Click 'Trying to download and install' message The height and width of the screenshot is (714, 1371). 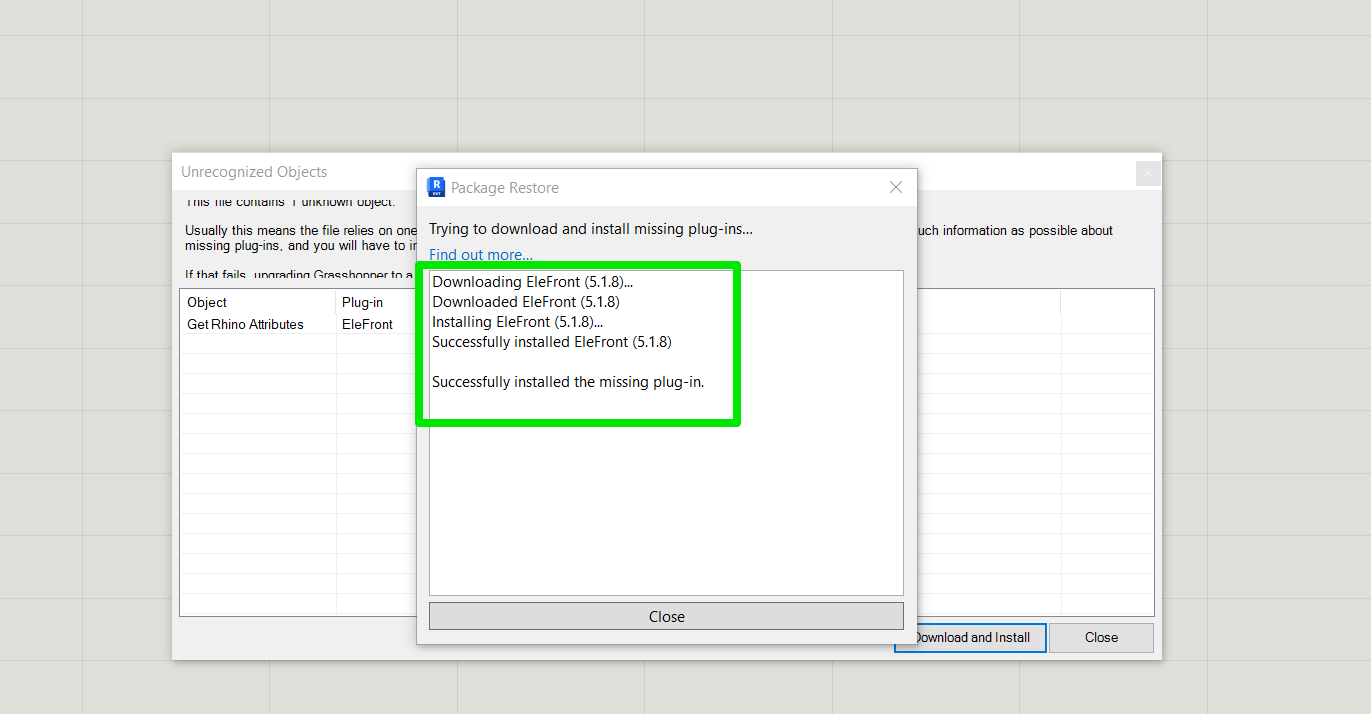(591, 229)
